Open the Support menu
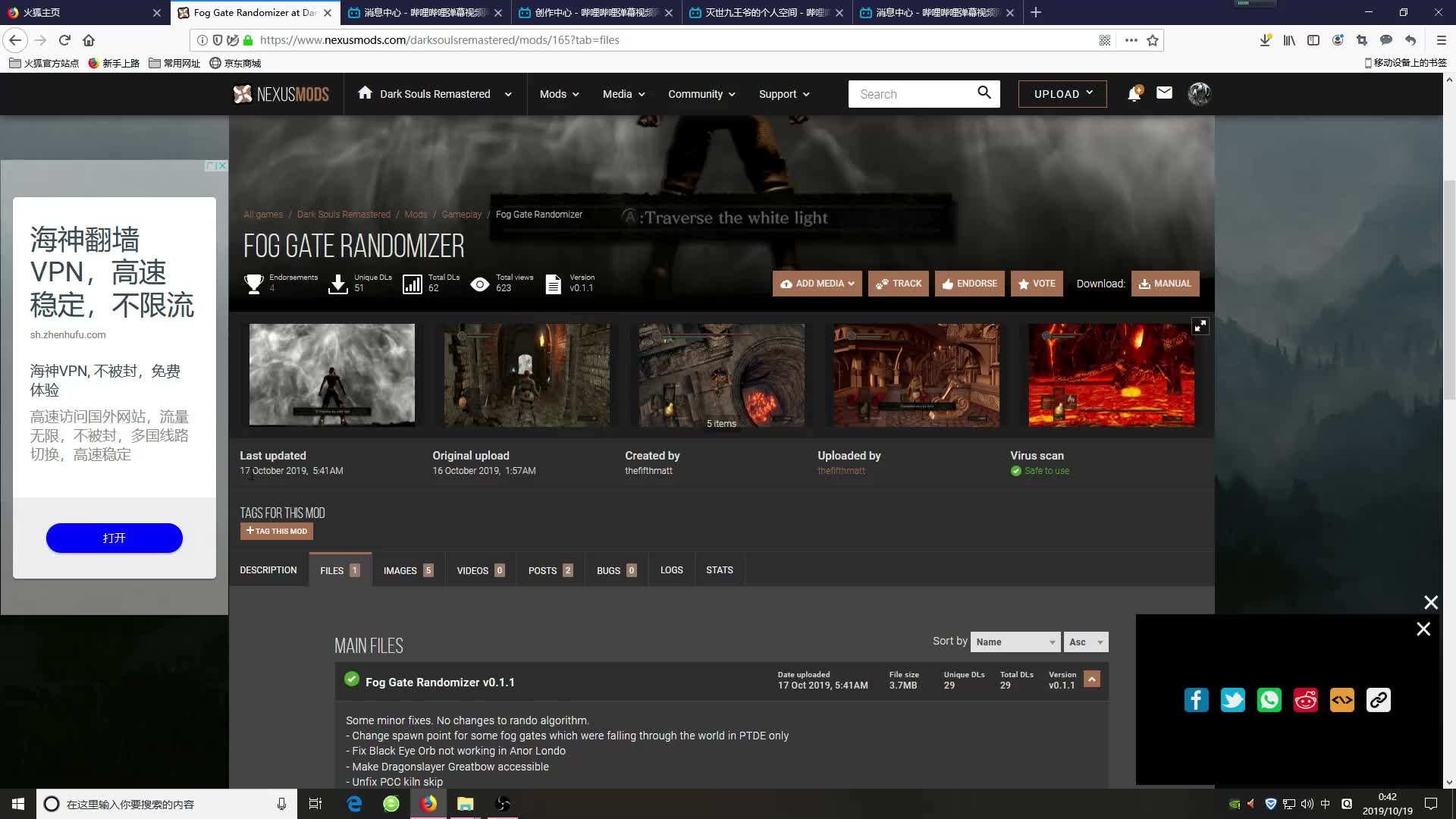Screen dimensions: 1456x819 [784, 94]
